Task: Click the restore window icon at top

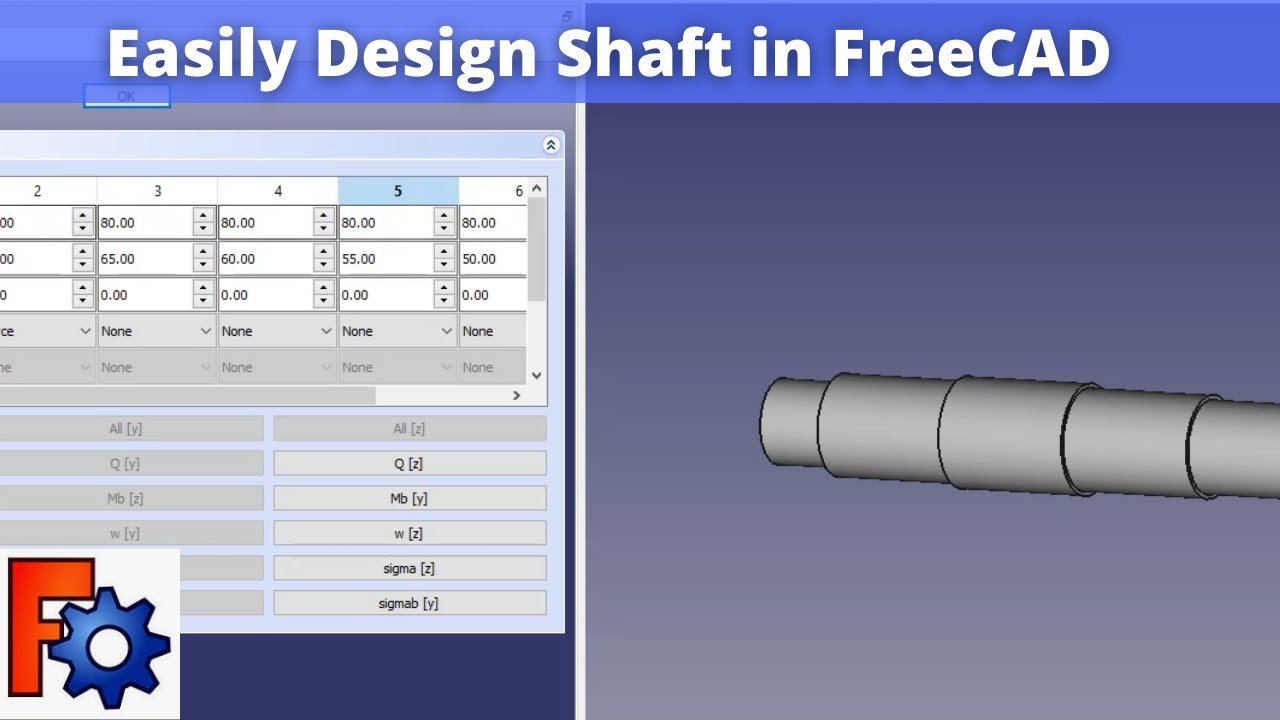Action: pos(567,16)
